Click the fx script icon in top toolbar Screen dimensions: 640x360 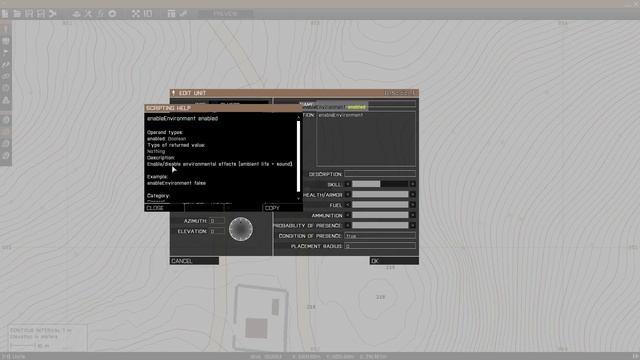click(x=100, y=13)
